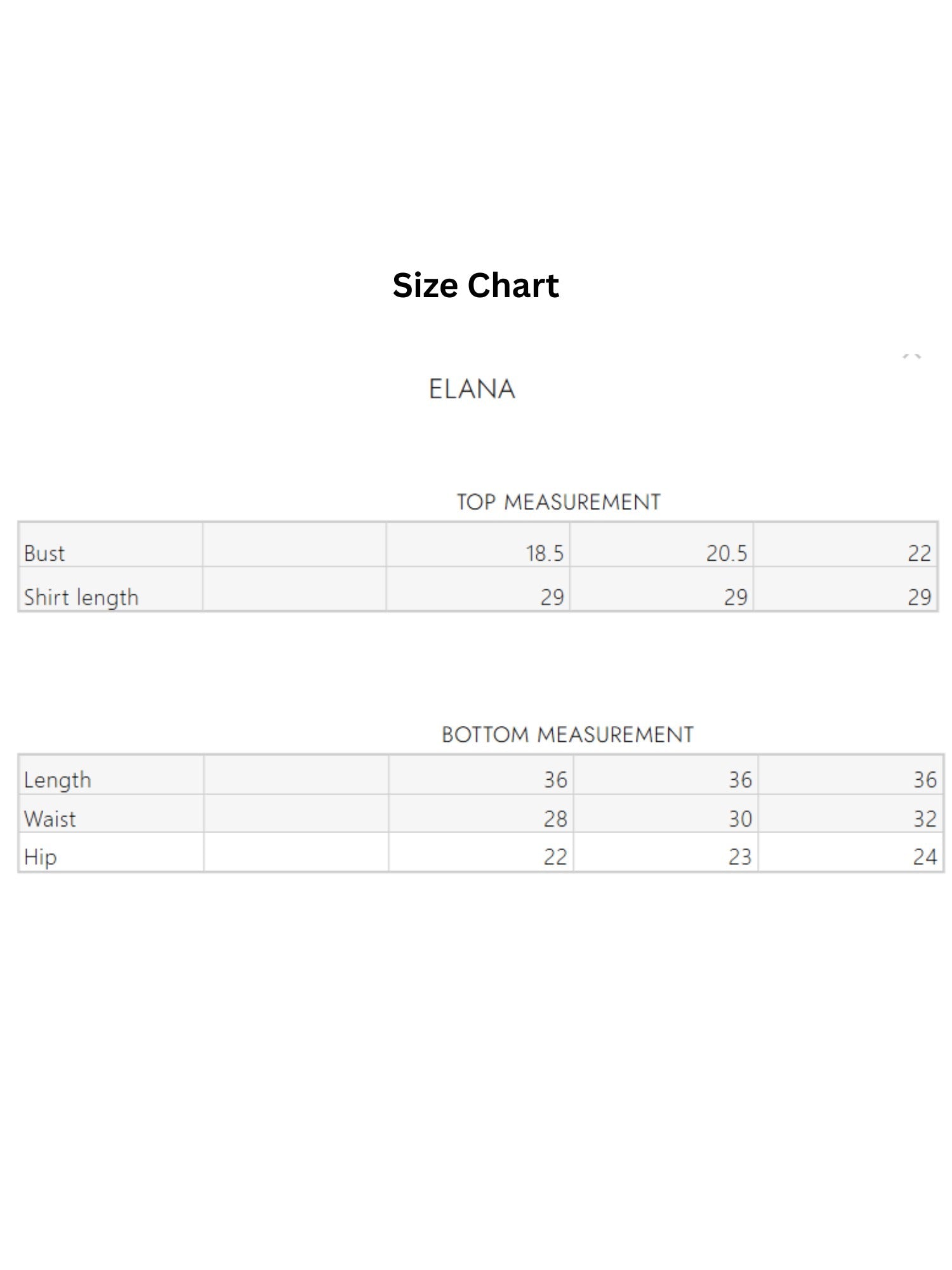This screenshot has width=952, height=1270.
Task: Select the Bust row label
Action: (44, 553)
